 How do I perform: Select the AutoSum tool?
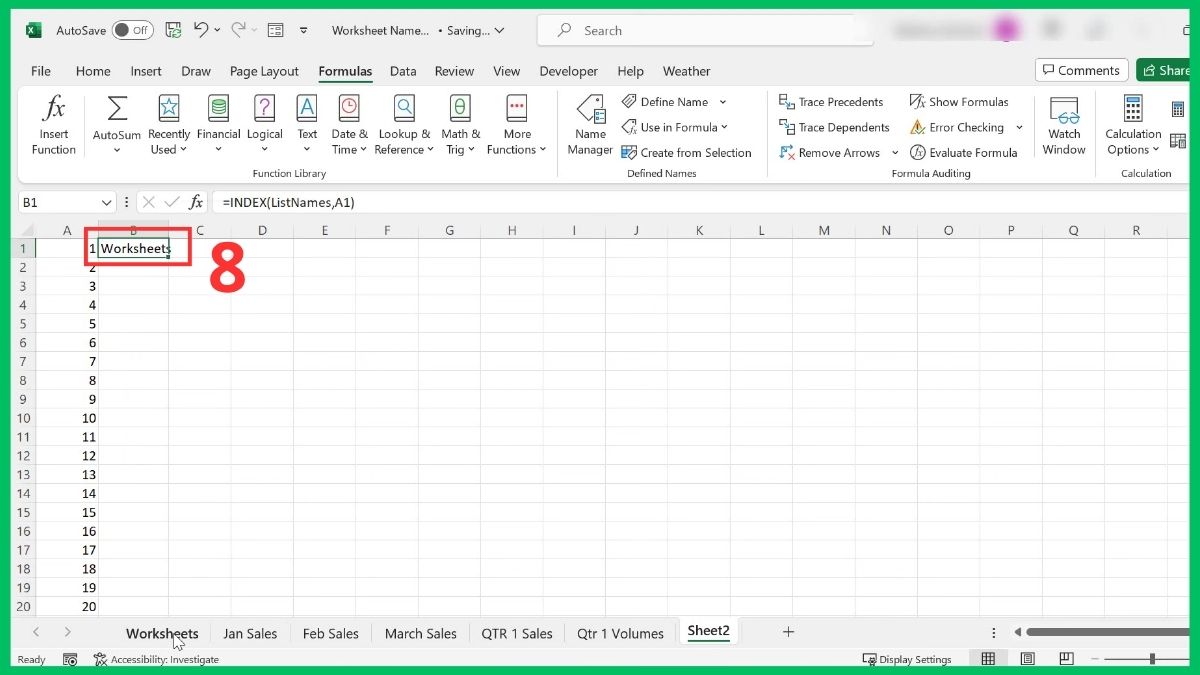pyautogui.click(x=115, y=122)
